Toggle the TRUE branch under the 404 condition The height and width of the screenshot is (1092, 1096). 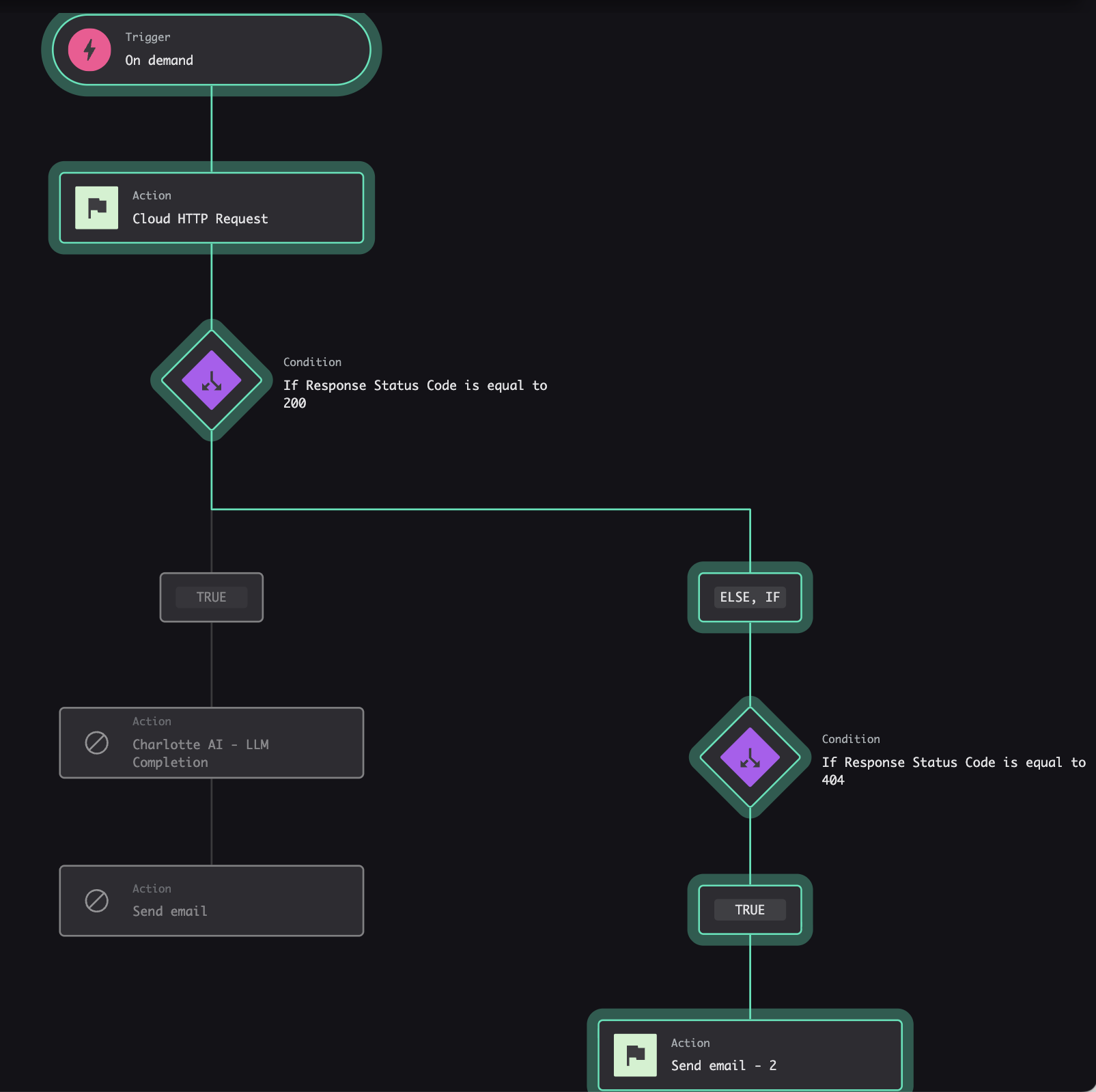(x=749, y=910)
